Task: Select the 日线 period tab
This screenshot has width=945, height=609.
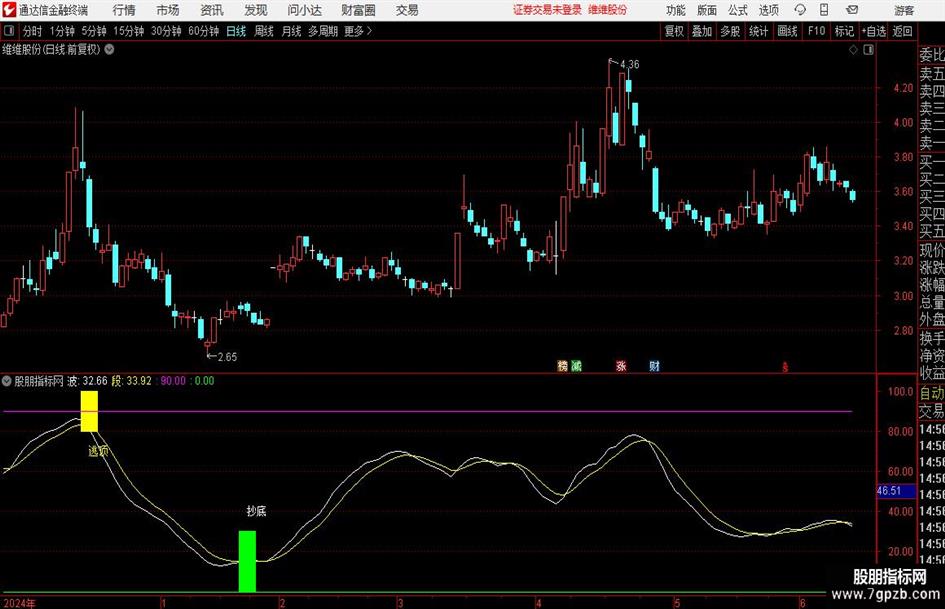Action: click(236, 31)
